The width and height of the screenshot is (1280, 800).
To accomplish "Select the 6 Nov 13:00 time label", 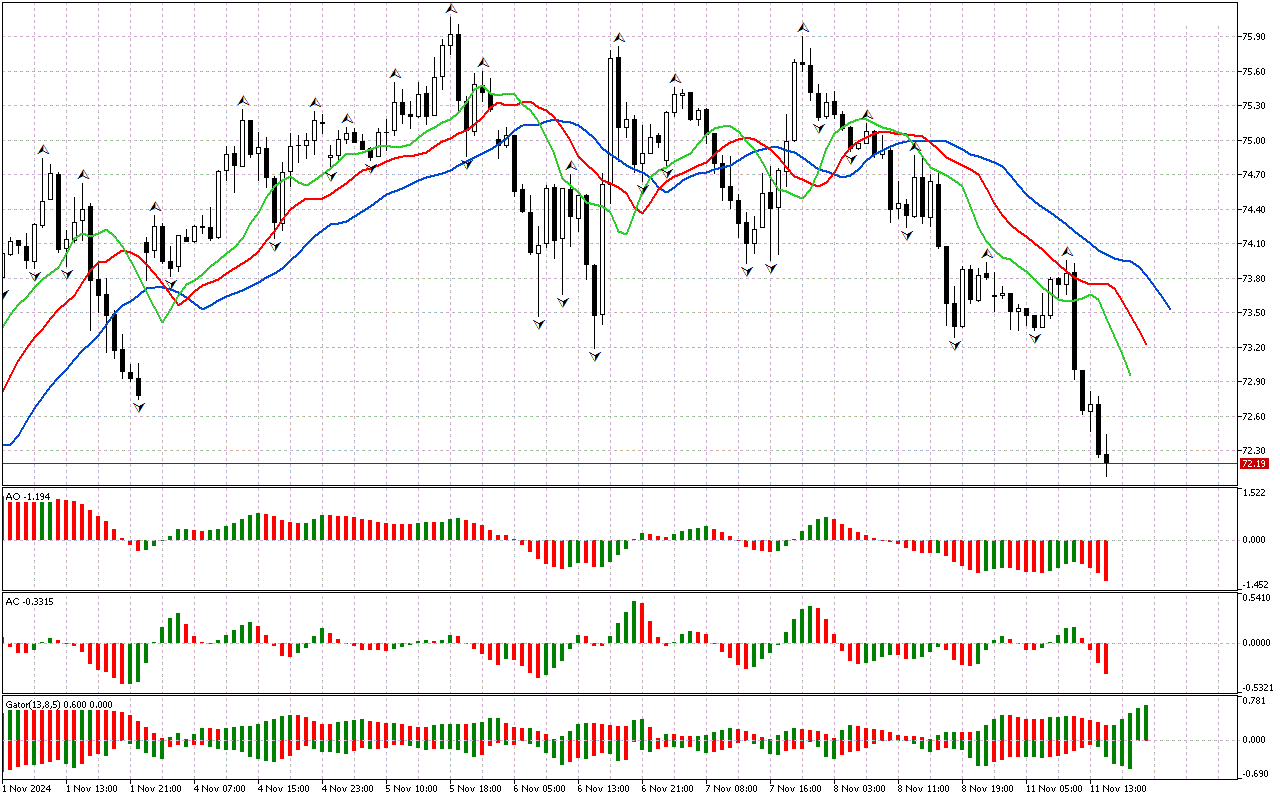I will pyautogui.click(x=603, y=789).
